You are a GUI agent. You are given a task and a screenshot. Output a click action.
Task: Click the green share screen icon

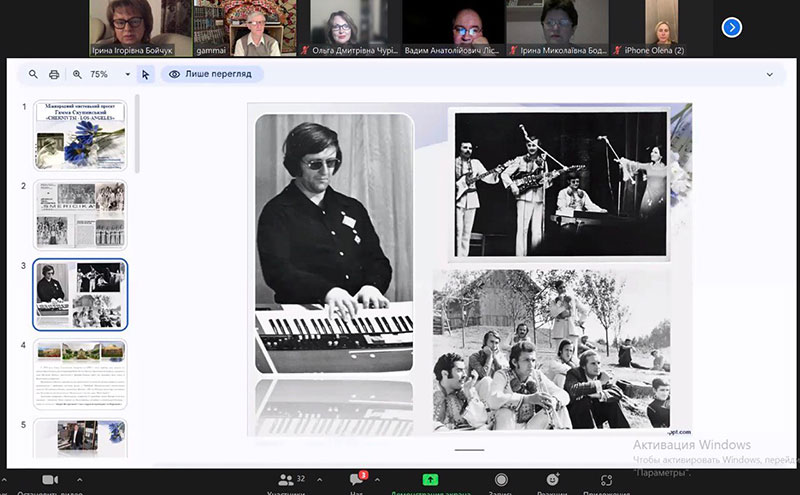pyautogui.click(x=430, y=480)
